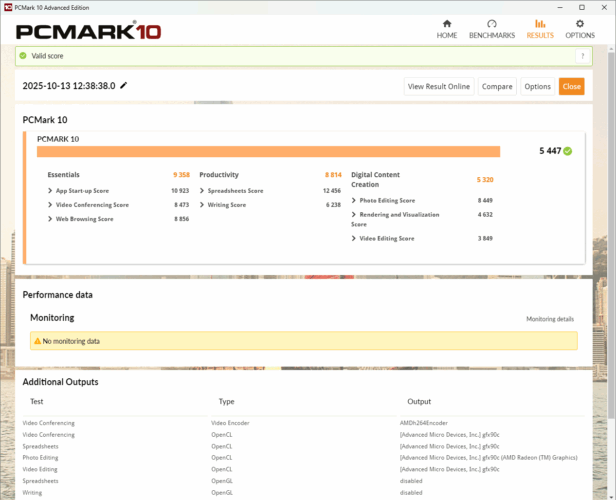Click the overall score 5 447
This screenshot has height=500, width=616.
(x=550, y=151)
